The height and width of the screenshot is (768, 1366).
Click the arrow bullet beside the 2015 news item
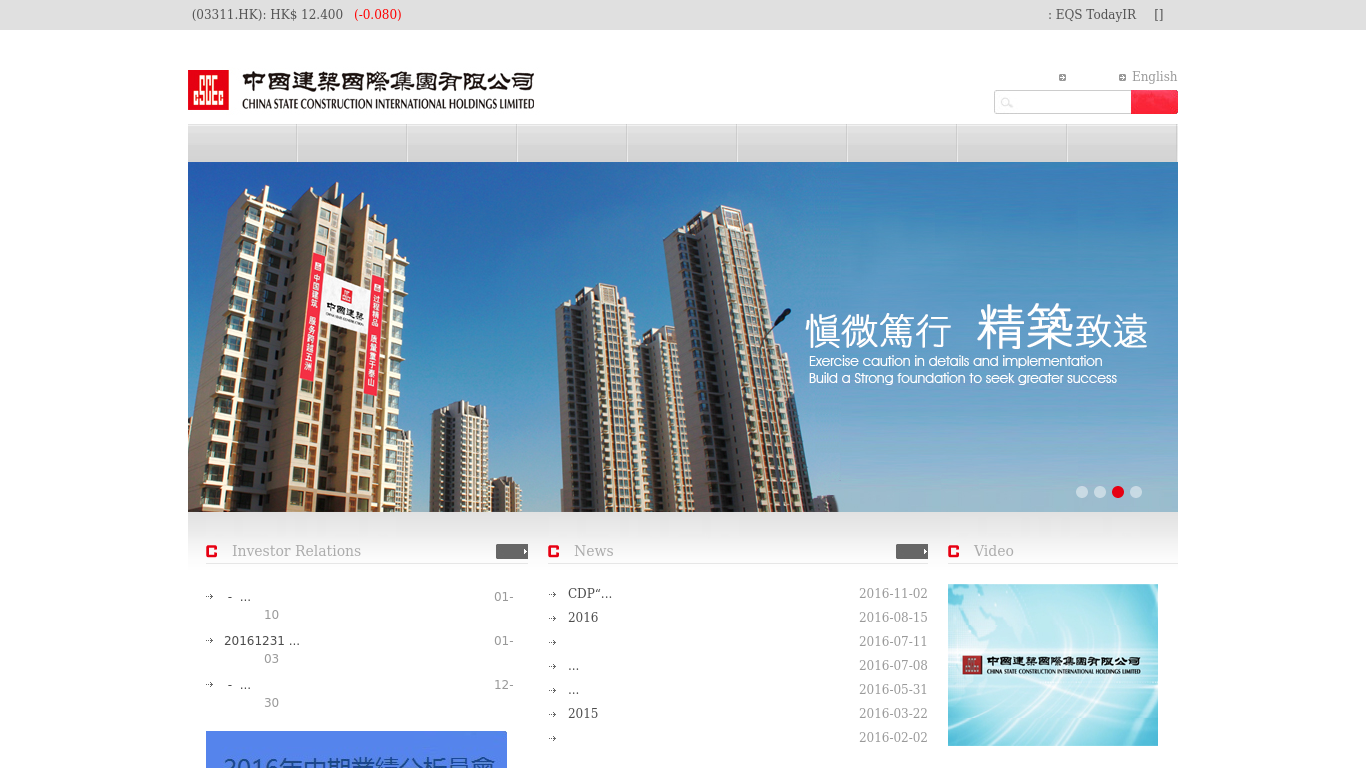[553, 713]
